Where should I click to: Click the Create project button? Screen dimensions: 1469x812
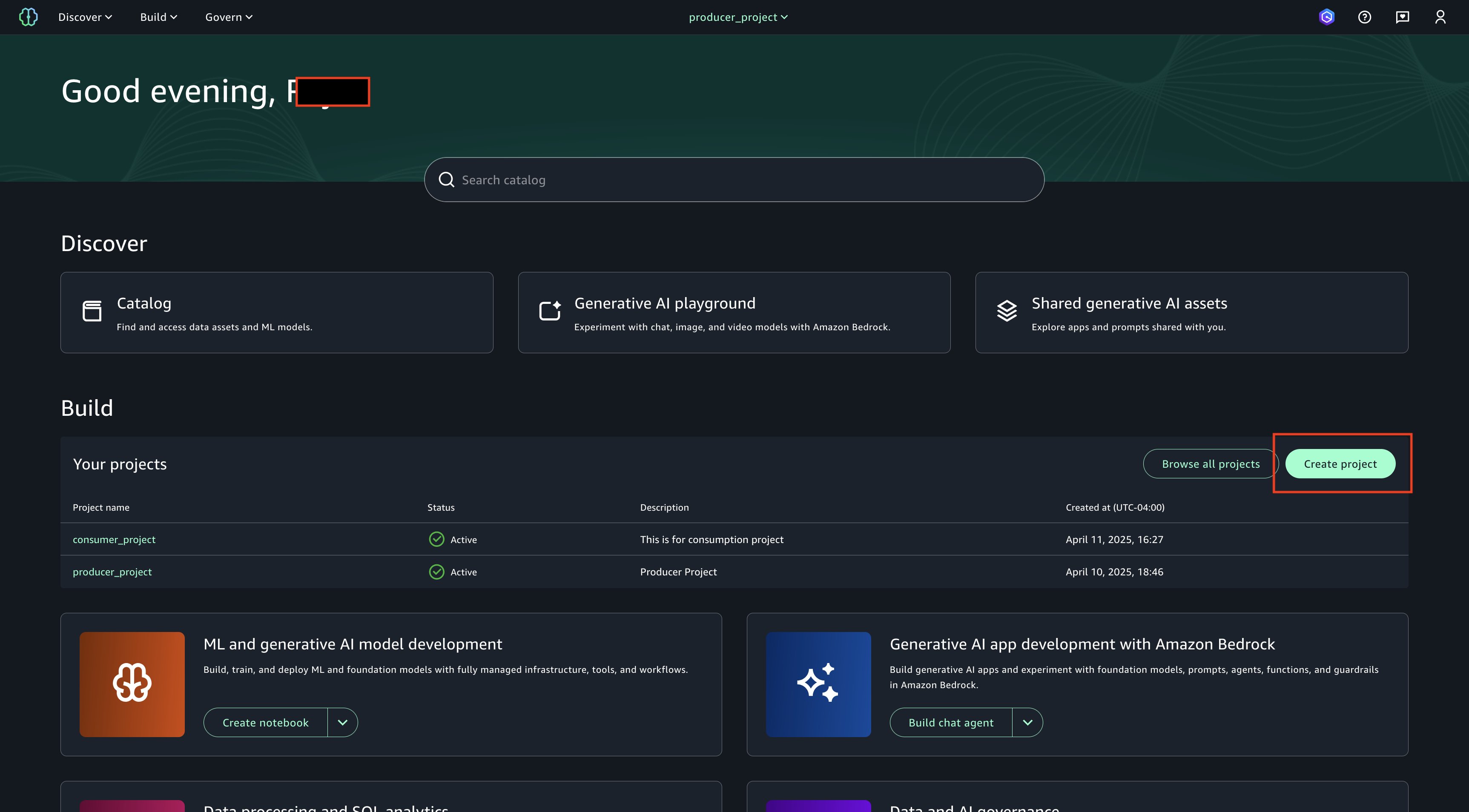1340,464
